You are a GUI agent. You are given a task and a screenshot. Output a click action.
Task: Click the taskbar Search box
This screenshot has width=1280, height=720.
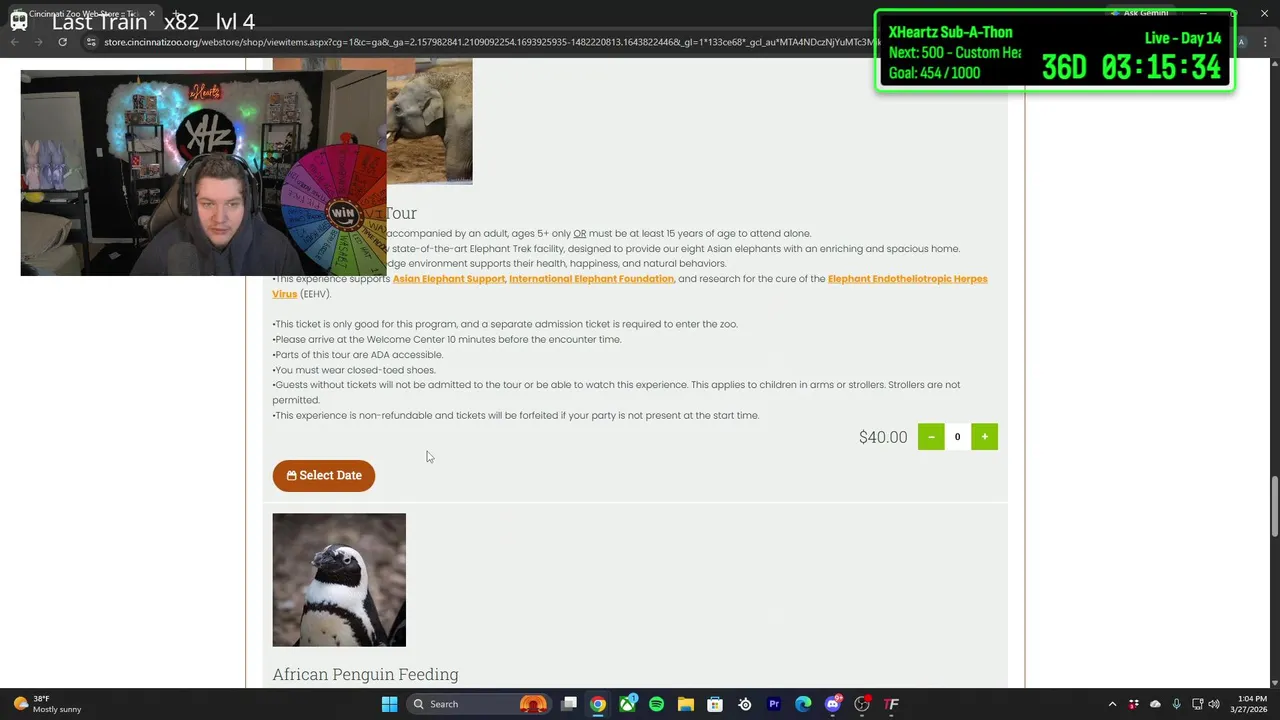pos(480,704)
